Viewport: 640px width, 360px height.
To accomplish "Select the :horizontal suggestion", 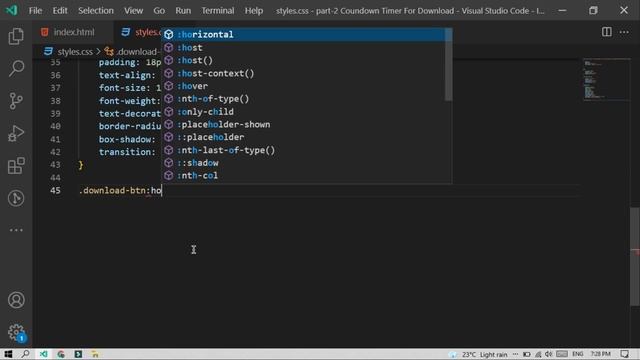I will [304, 35].
